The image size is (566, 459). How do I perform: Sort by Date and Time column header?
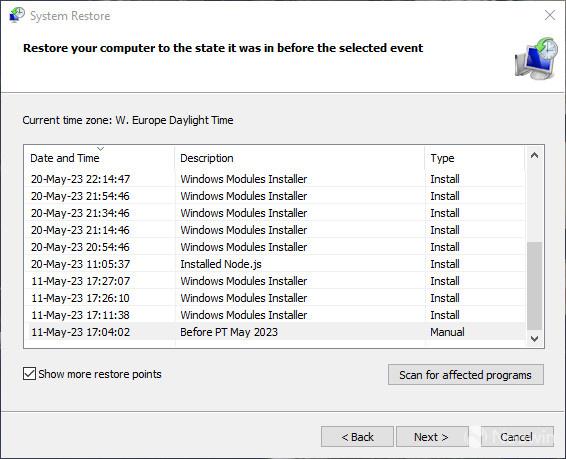(99, 158)
